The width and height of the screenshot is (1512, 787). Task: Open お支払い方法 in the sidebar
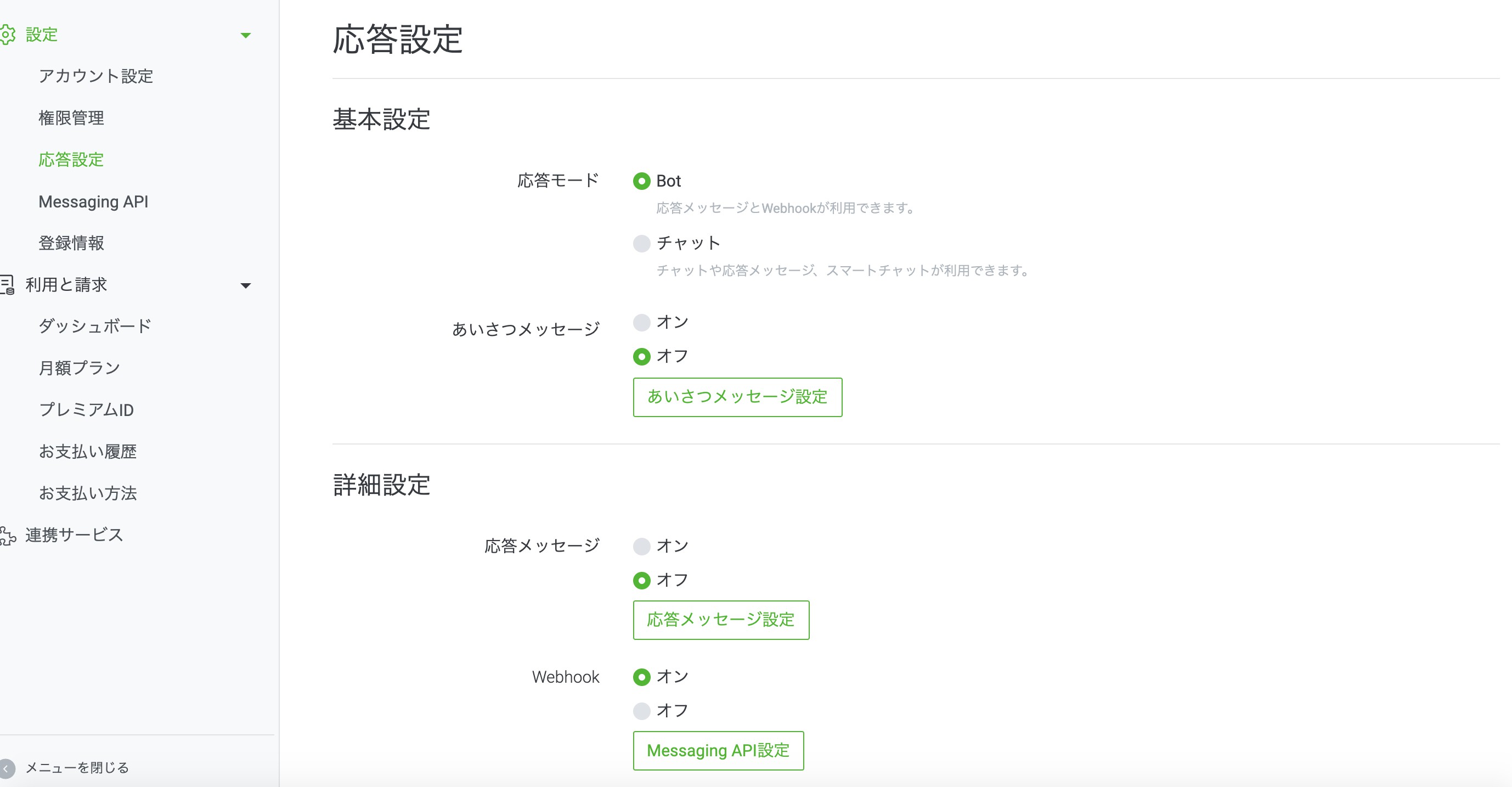[87, 493]
